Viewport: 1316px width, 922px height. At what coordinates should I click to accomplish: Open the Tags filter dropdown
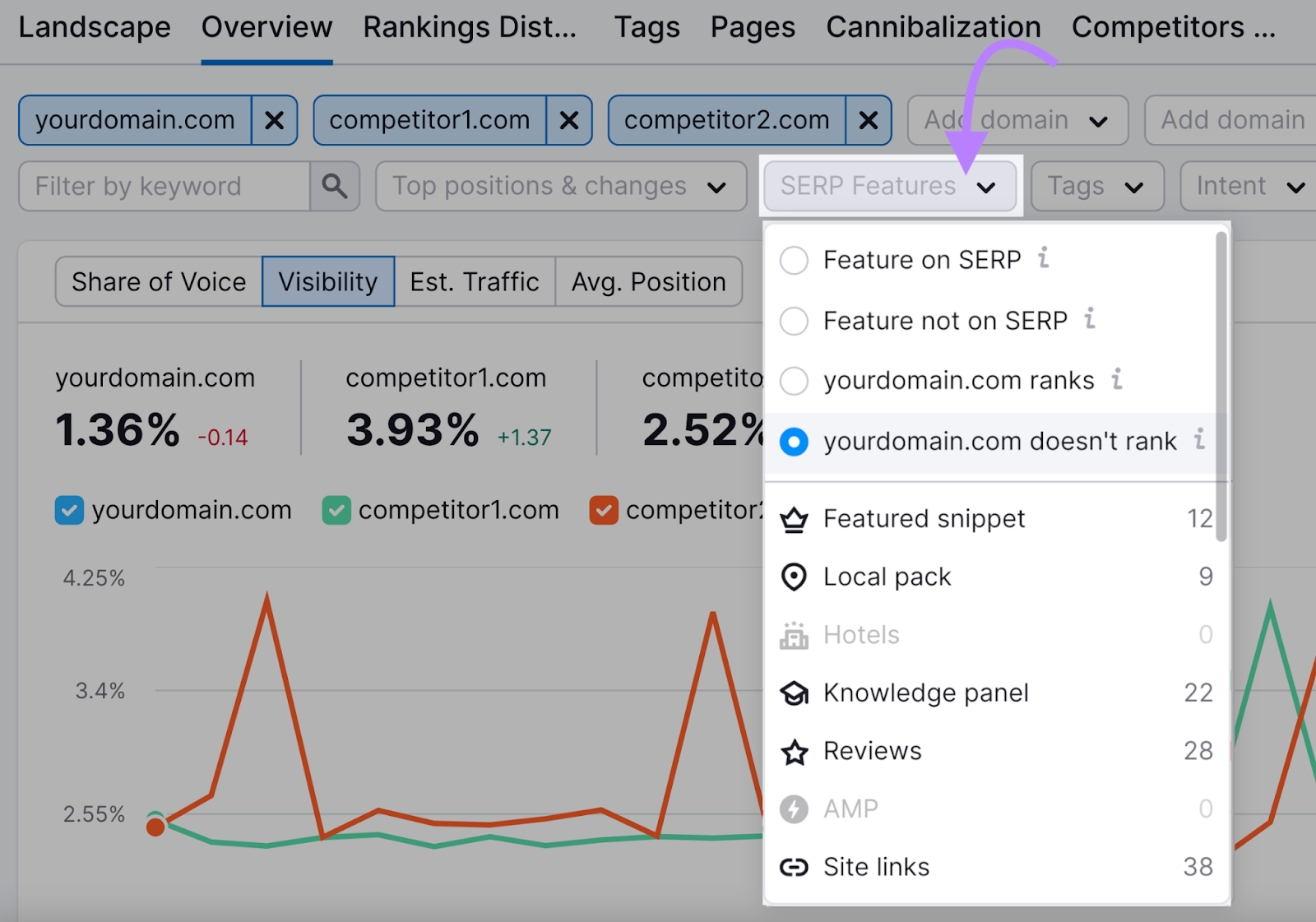[x=1096, y=186]
